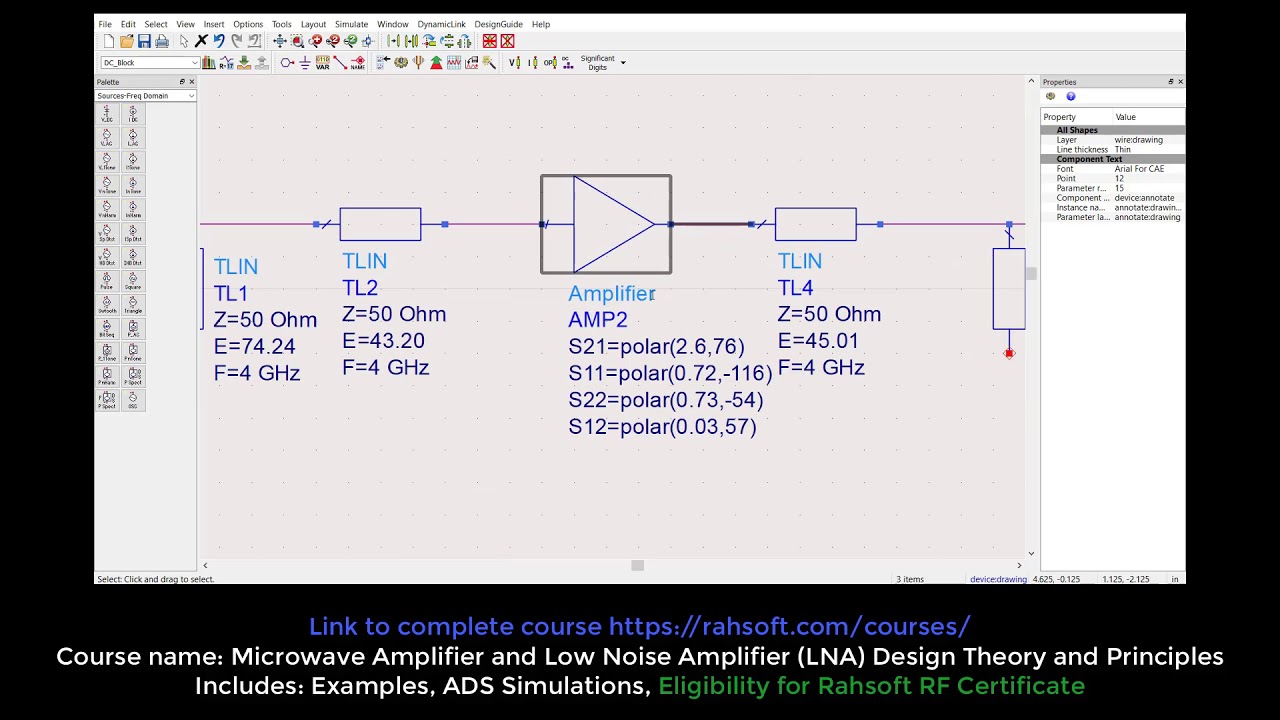Click the Point value 12
This screenshot has height=720, width=1280.
pyautogui.click(x=1119, y=179)
